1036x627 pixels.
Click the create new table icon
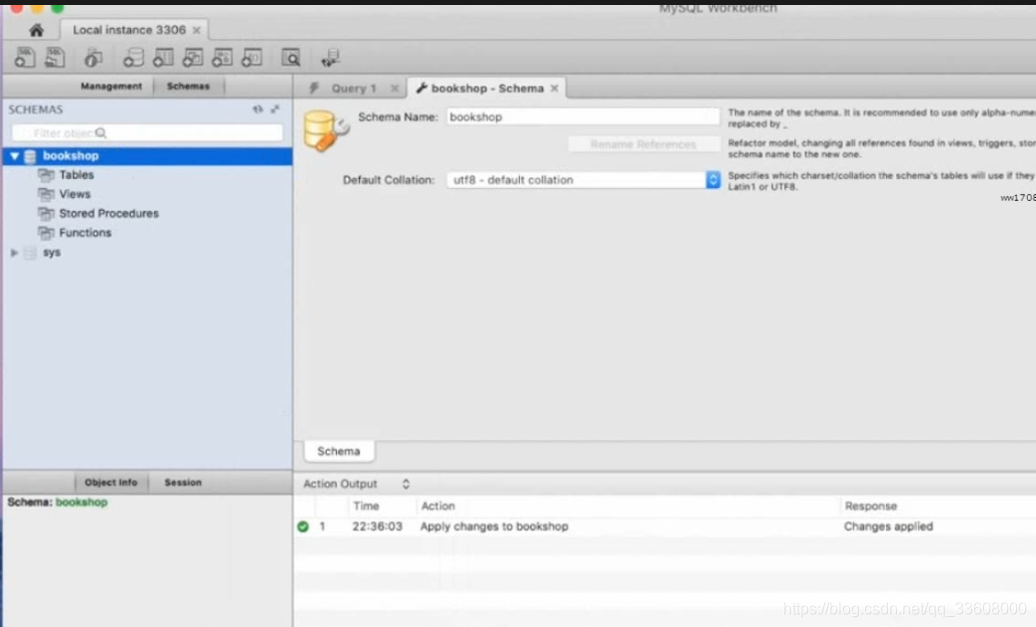(163, 58)
